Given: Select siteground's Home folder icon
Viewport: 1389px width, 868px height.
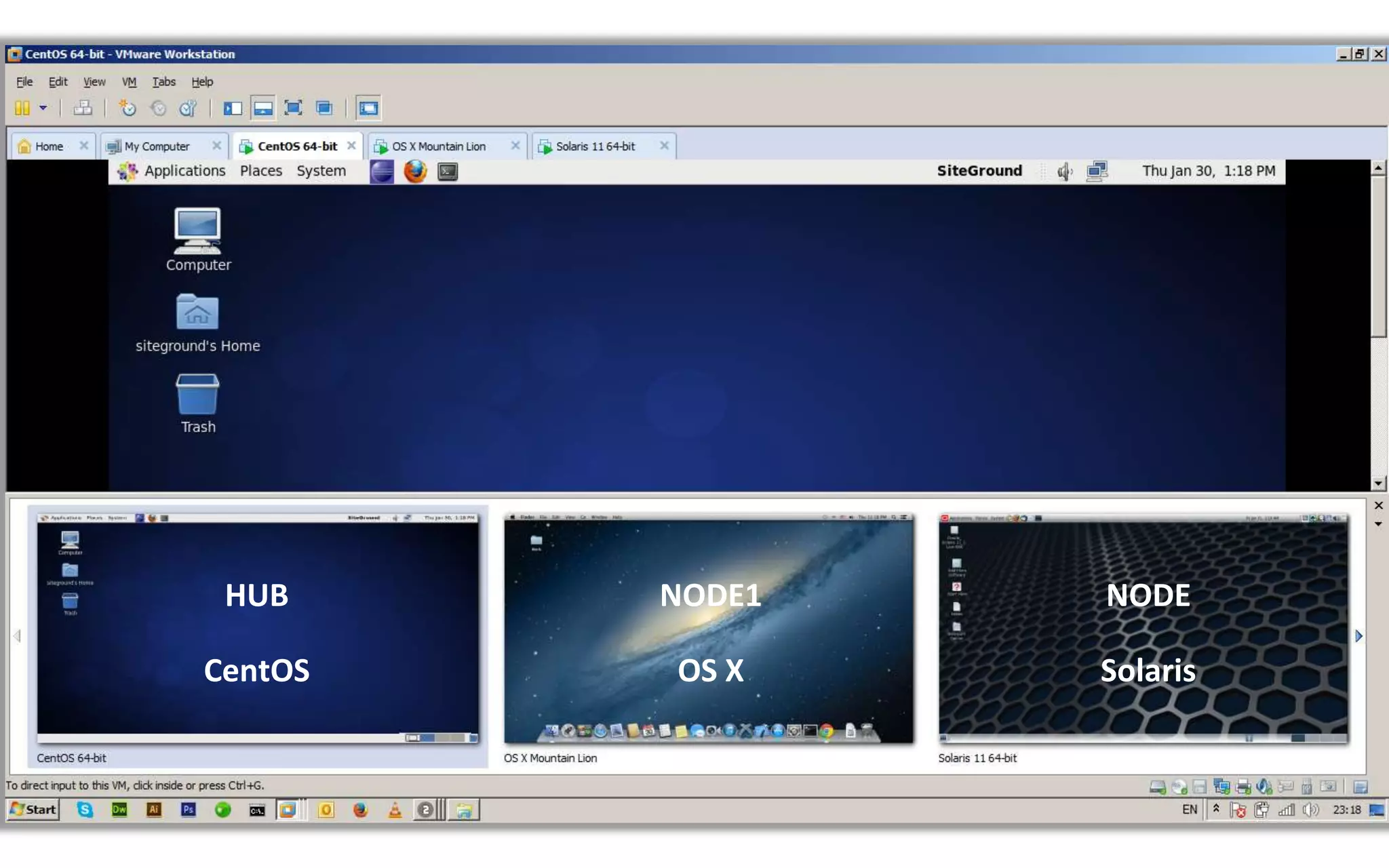Looking at the screenshot, I should pyautogui.click(x=197, y=323).
